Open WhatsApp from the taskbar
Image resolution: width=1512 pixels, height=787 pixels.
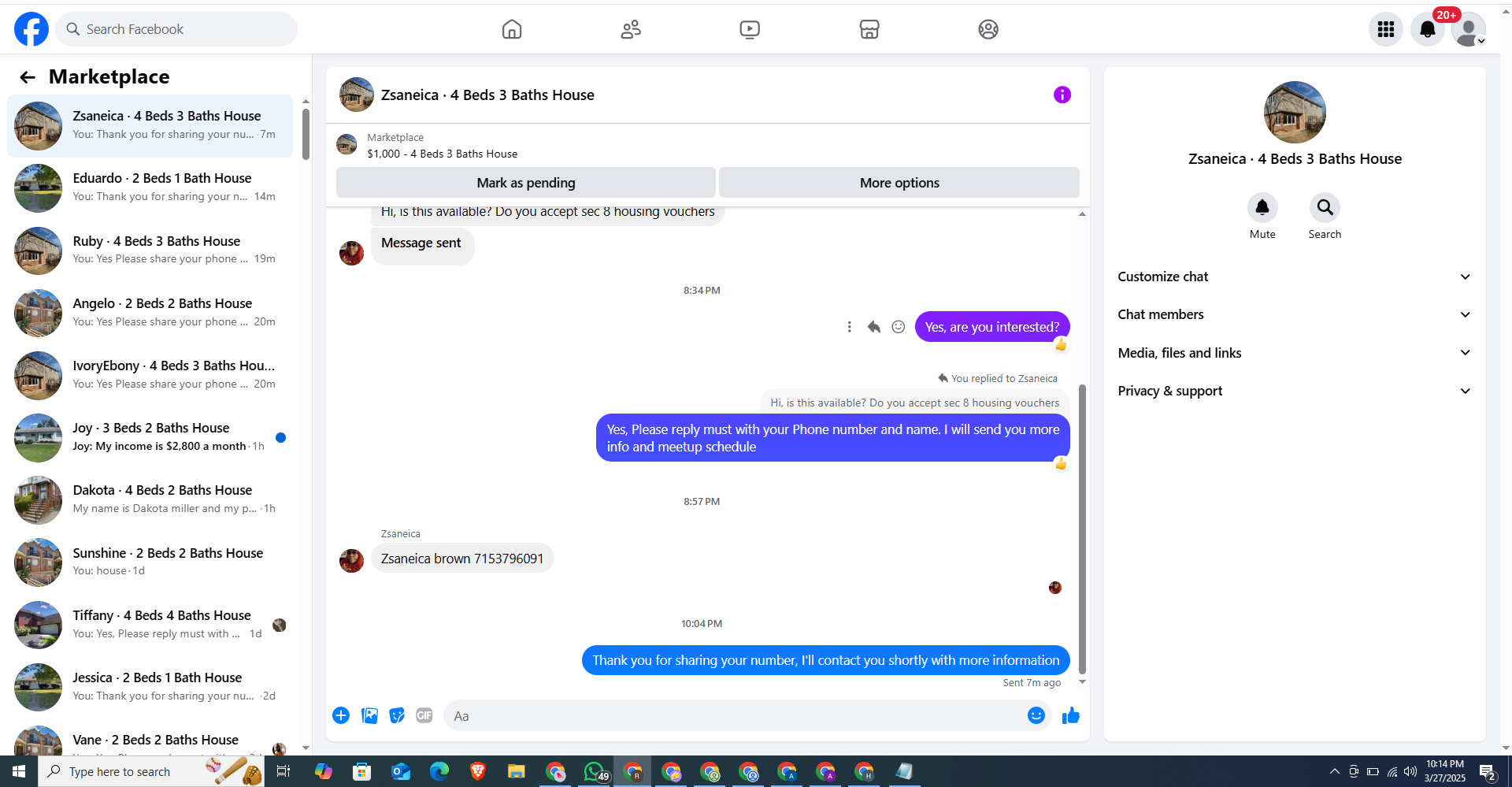pyautogui.click(x=595, y=771)
